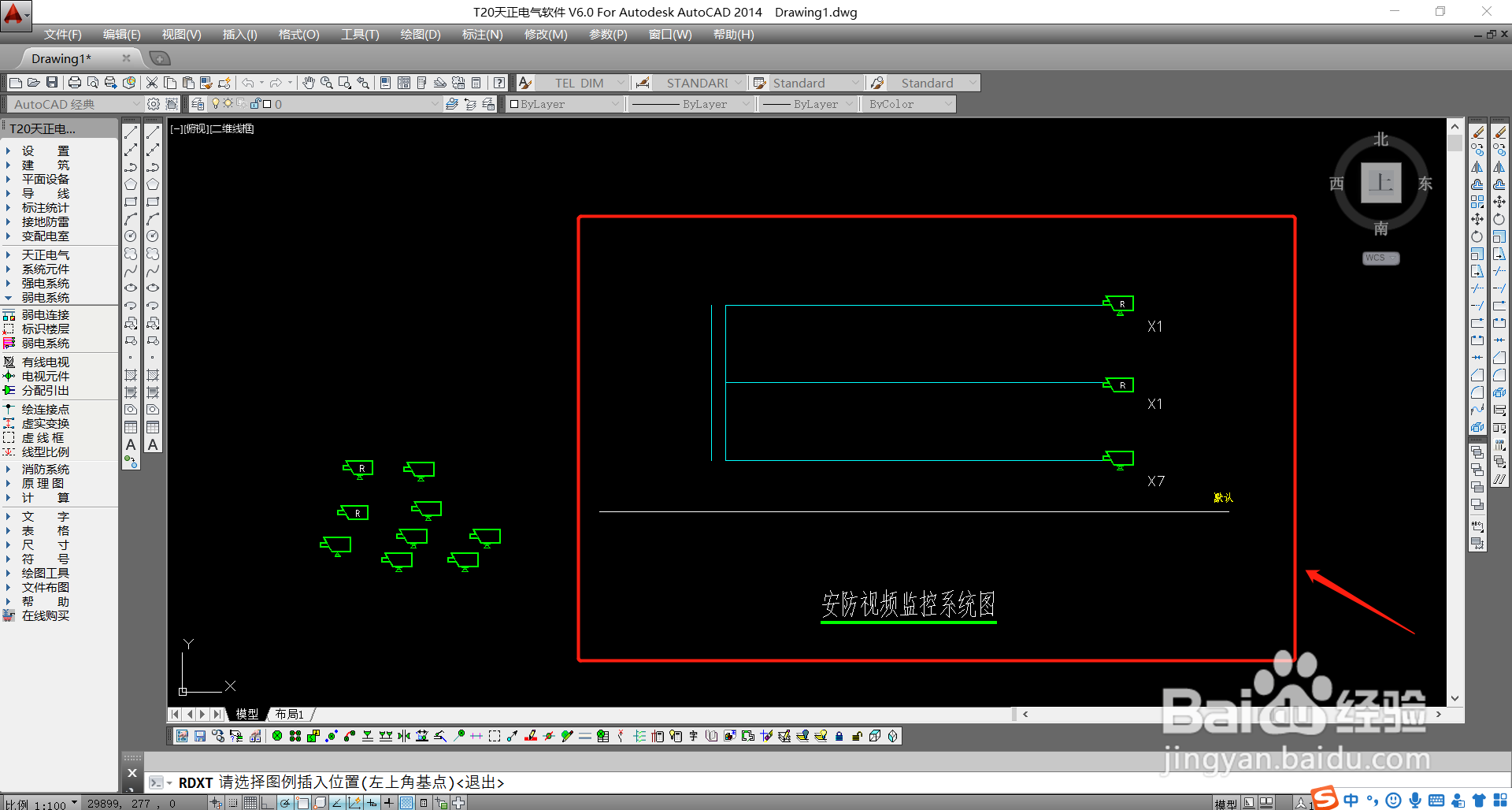Click the Sogou input method icon
This screenshot has width=1512, height=810.
tap(1325, 799)
